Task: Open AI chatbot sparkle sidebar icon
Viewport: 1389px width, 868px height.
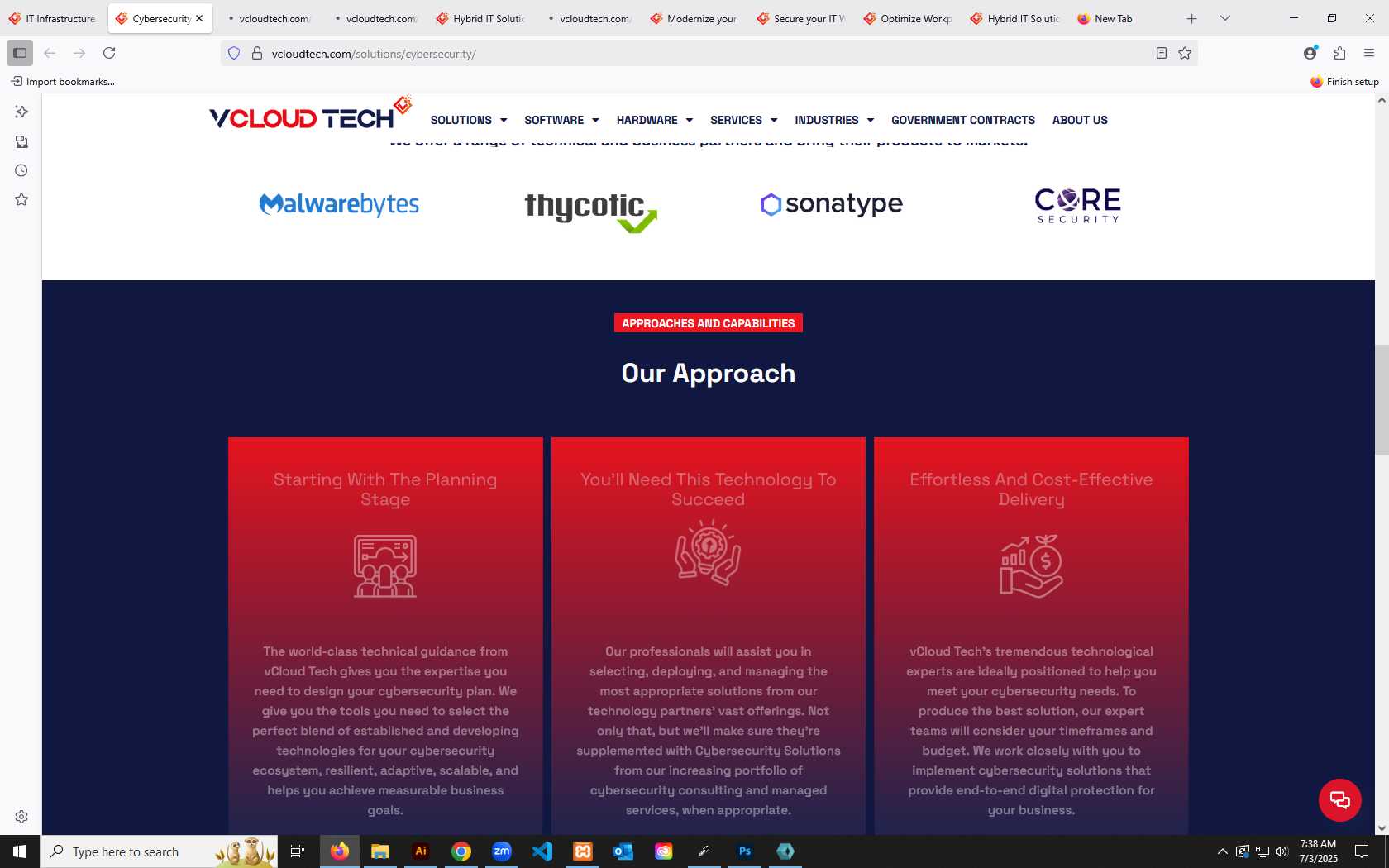Action: tap(21, 112)
